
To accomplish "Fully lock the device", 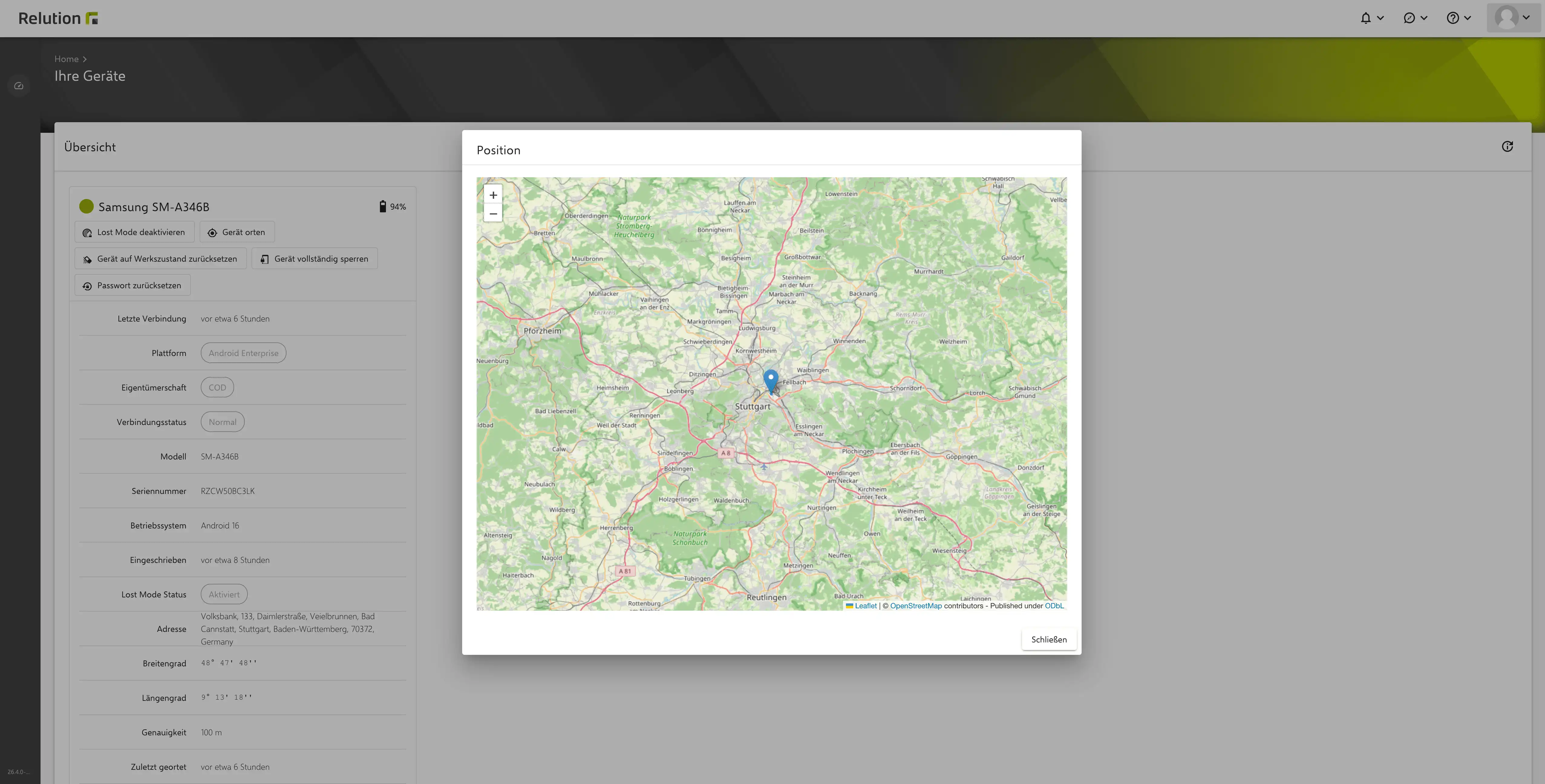I will 315,259.
